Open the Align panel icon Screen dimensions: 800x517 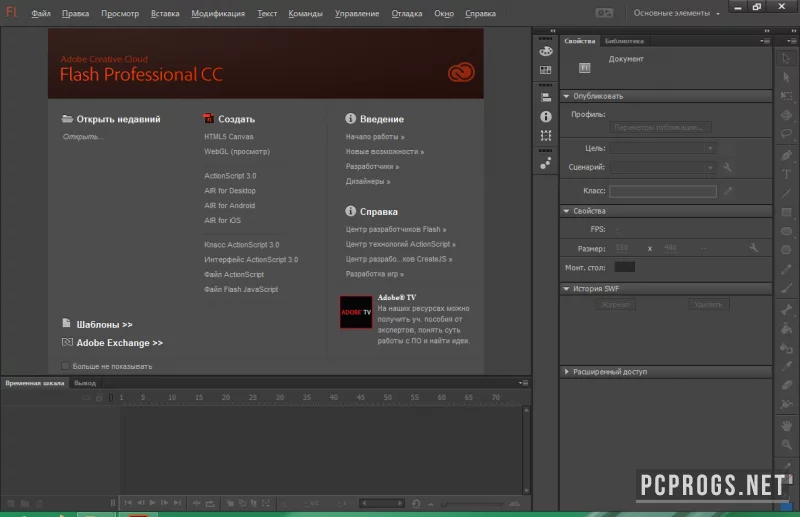(x=546, y=97)
